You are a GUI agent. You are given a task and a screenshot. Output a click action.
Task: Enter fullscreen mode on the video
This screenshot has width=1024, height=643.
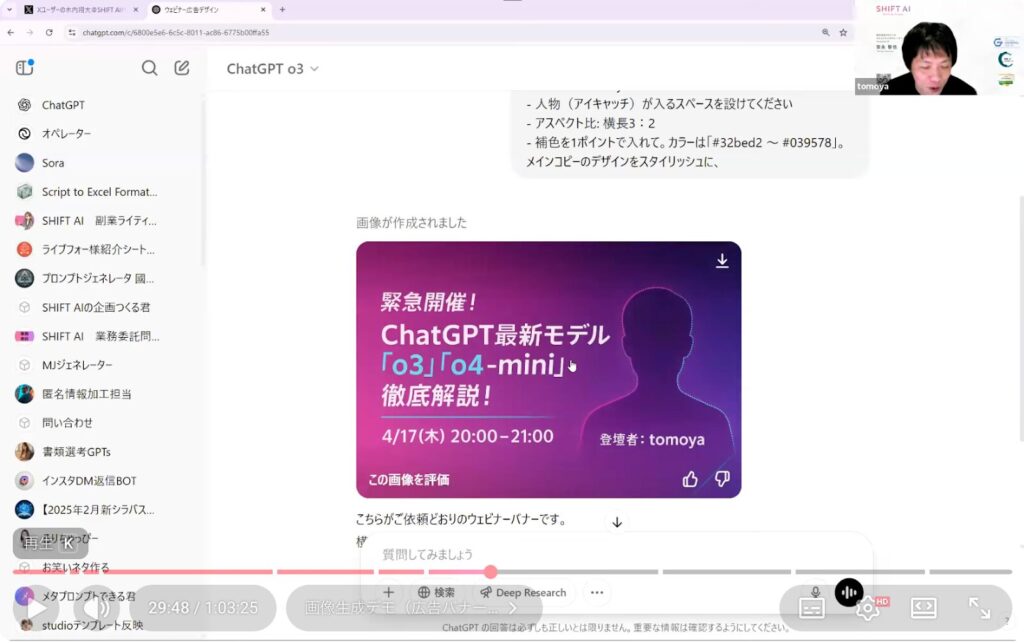(x=979, y=607)
